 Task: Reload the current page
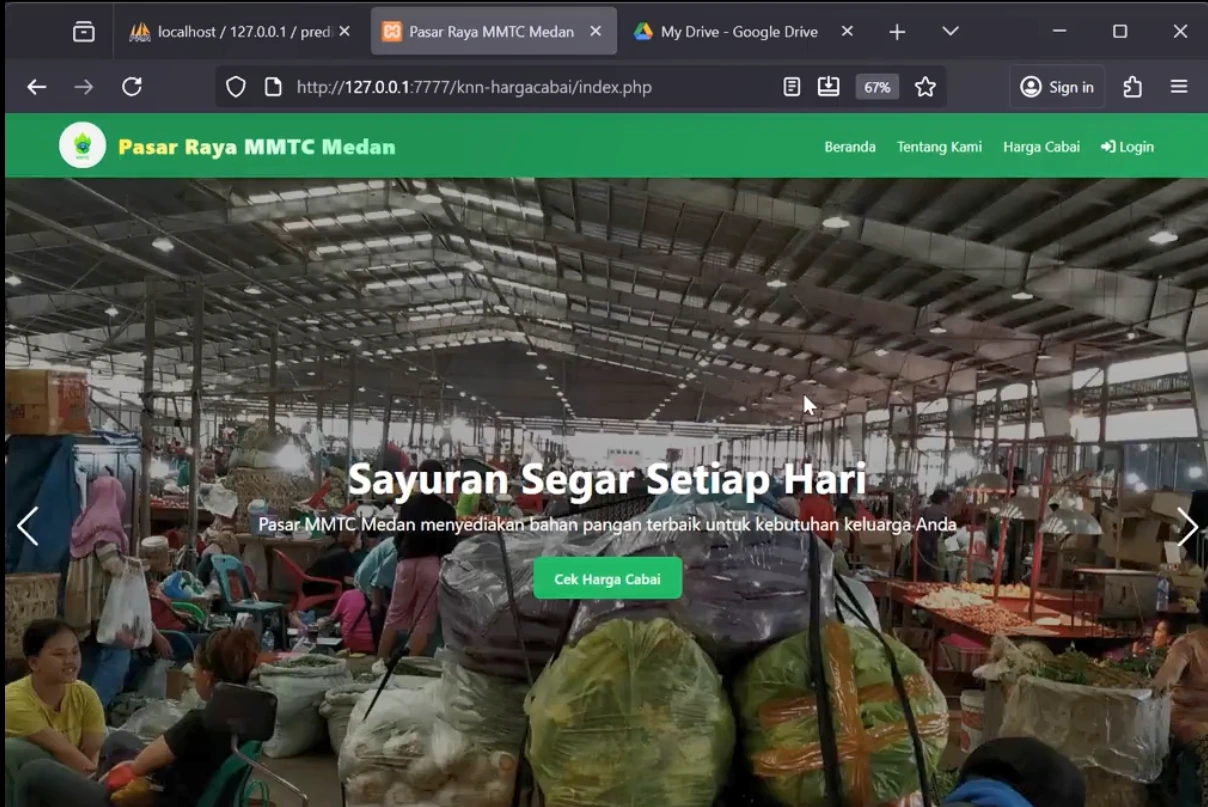tap(132, 86)
